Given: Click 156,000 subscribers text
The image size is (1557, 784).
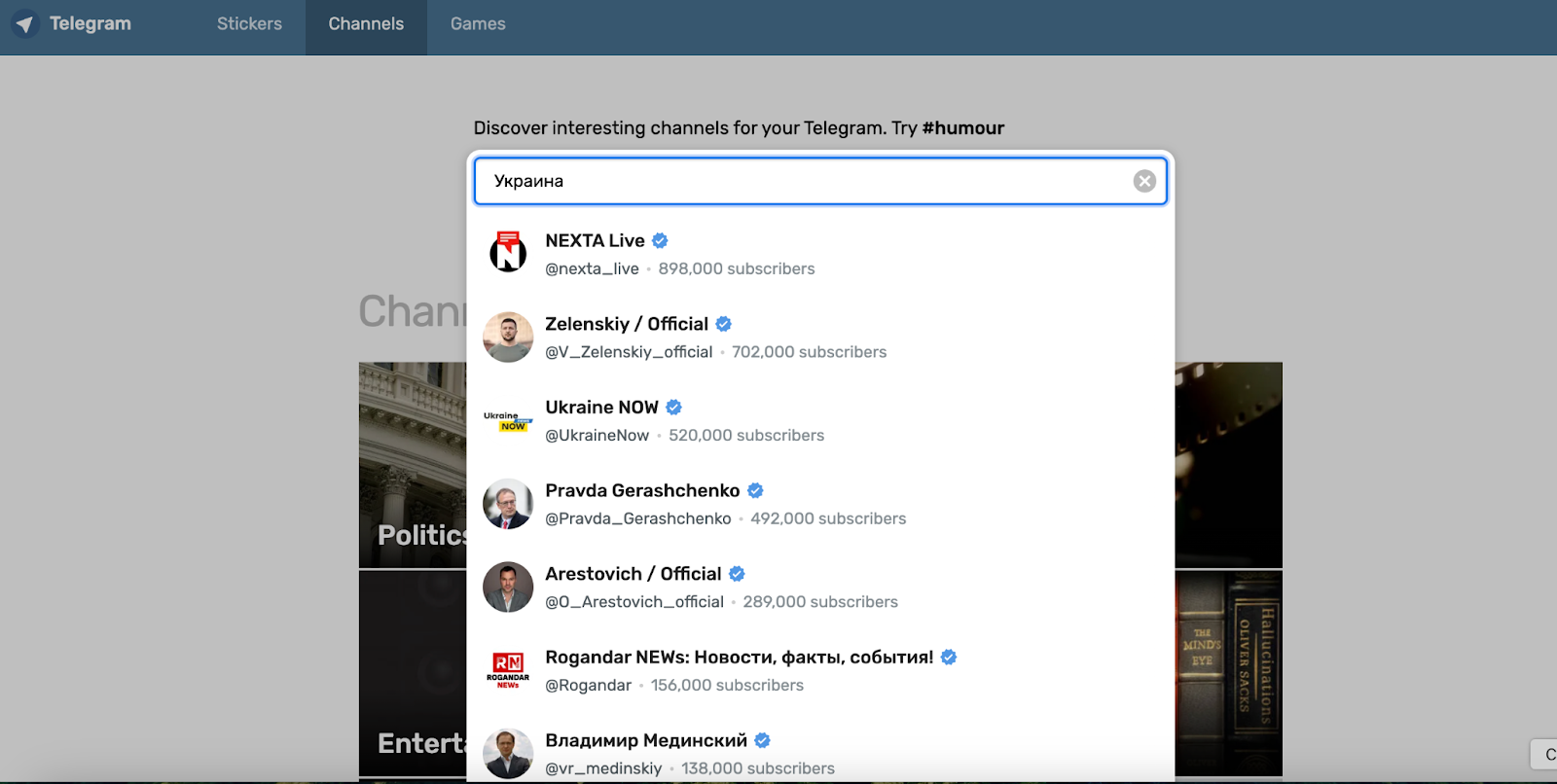Looking at the screenshot, I should (x=727, y=685).
